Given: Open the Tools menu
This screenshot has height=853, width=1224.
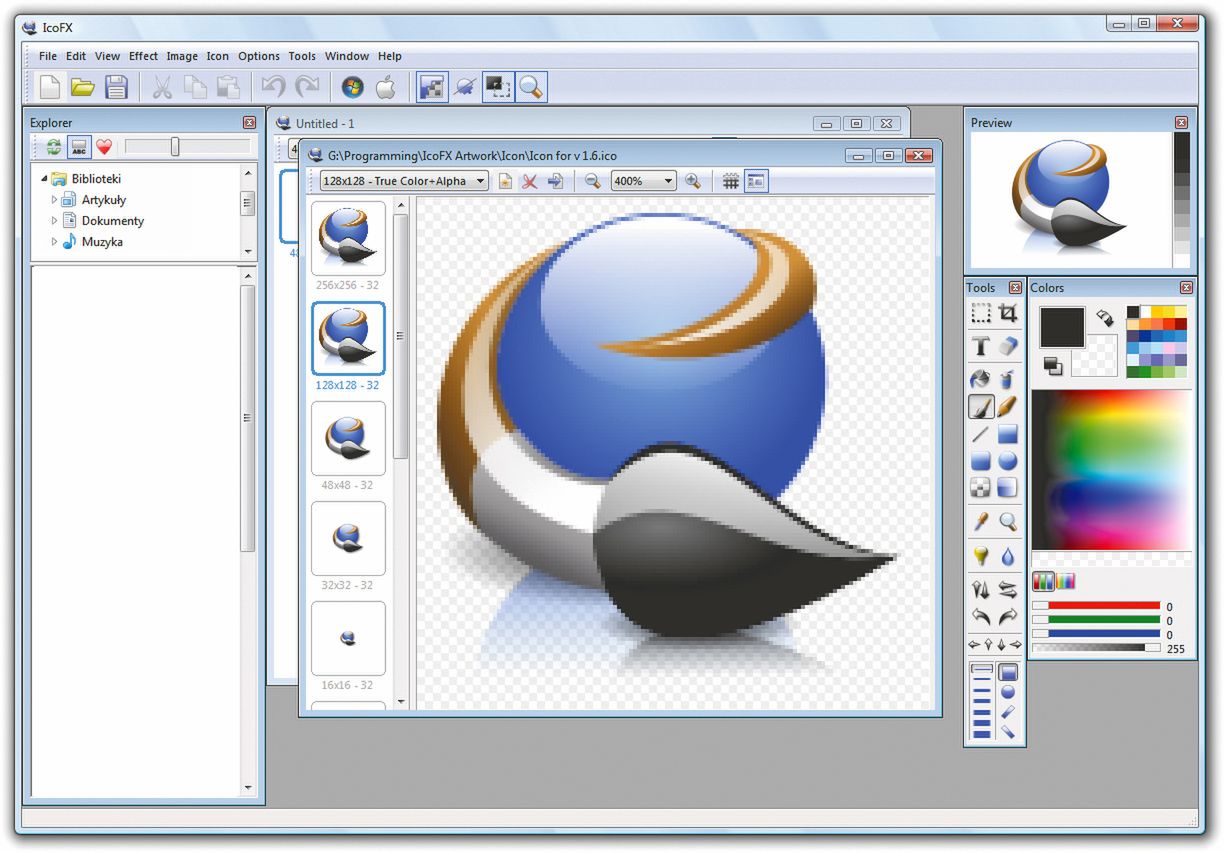Looking at the screenshot, I should pyautogui.click(x=302, y=56).
